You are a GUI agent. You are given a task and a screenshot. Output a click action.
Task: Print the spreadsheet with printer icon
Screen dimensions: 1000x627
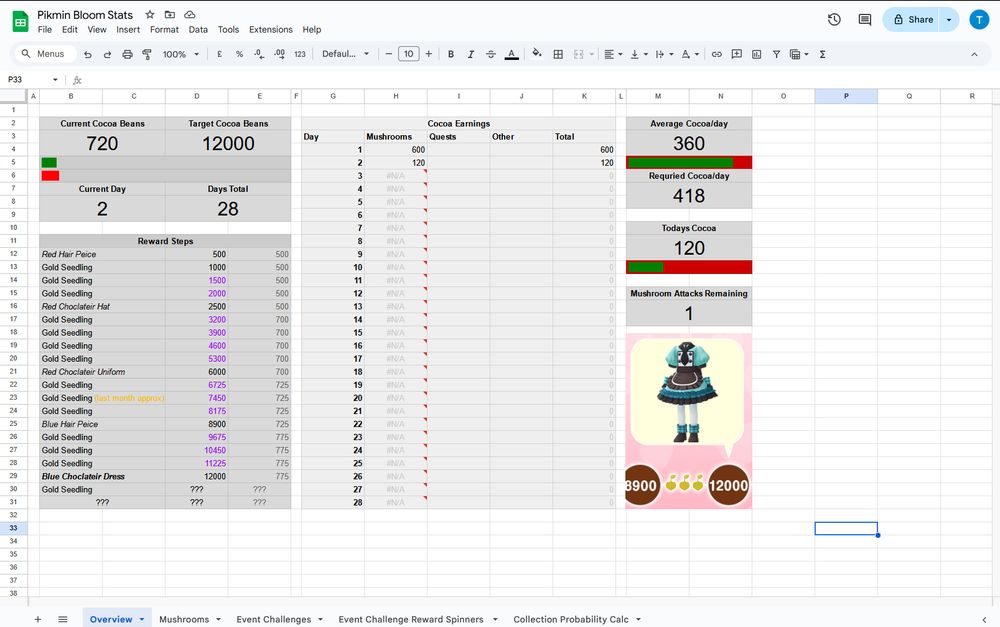click(x=127, y=54)
